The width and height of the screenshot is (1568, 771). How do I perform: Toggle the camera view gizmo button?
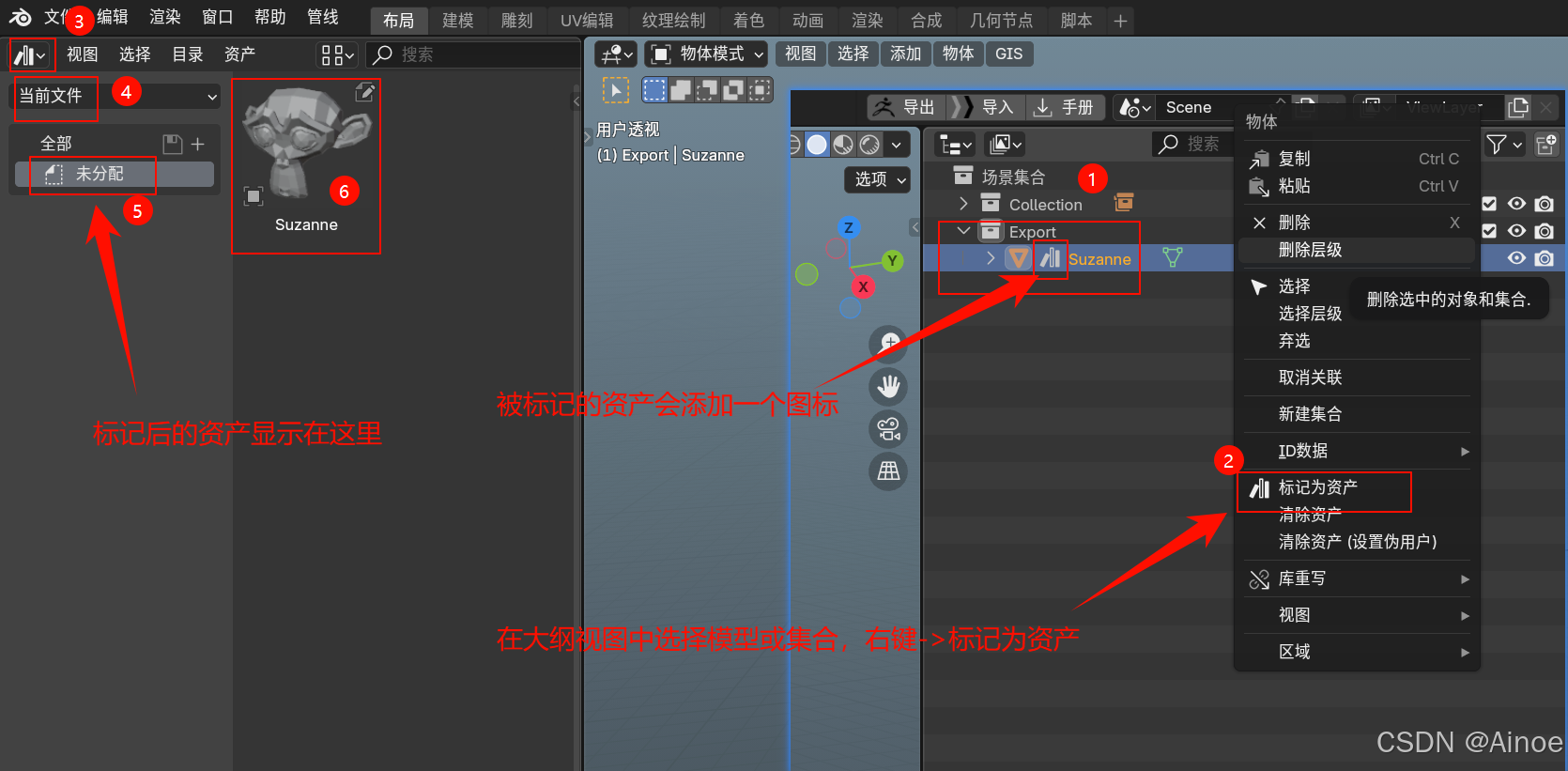pos(888,429)
